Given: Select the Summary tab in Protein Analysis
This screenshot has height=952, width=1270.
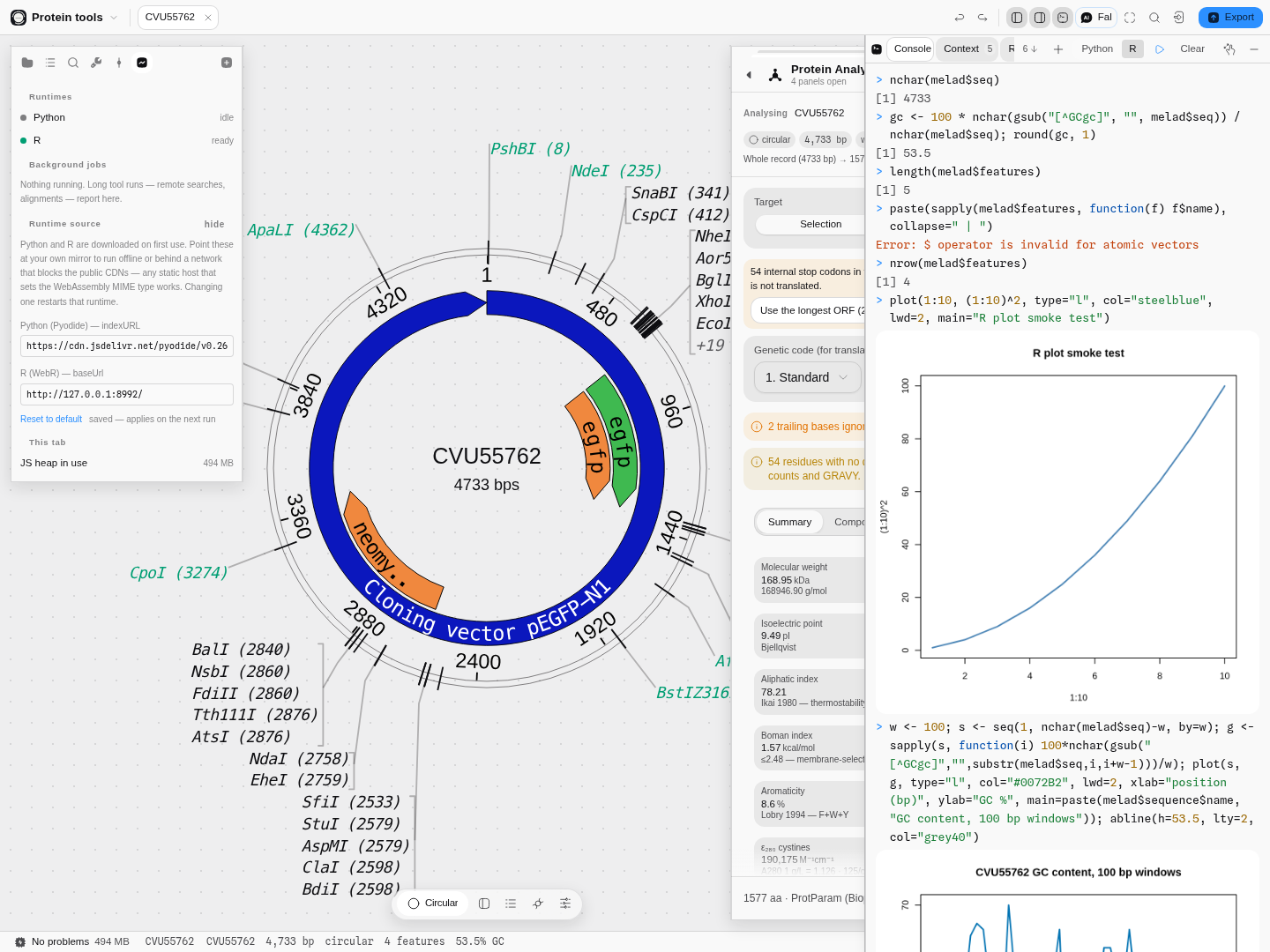Looking at the screenshot, I should [x=789, y=523].
